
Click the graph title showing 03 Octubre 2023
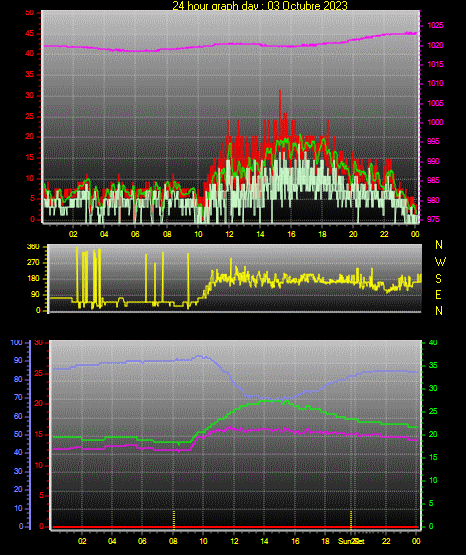click(x=260, y=5)
